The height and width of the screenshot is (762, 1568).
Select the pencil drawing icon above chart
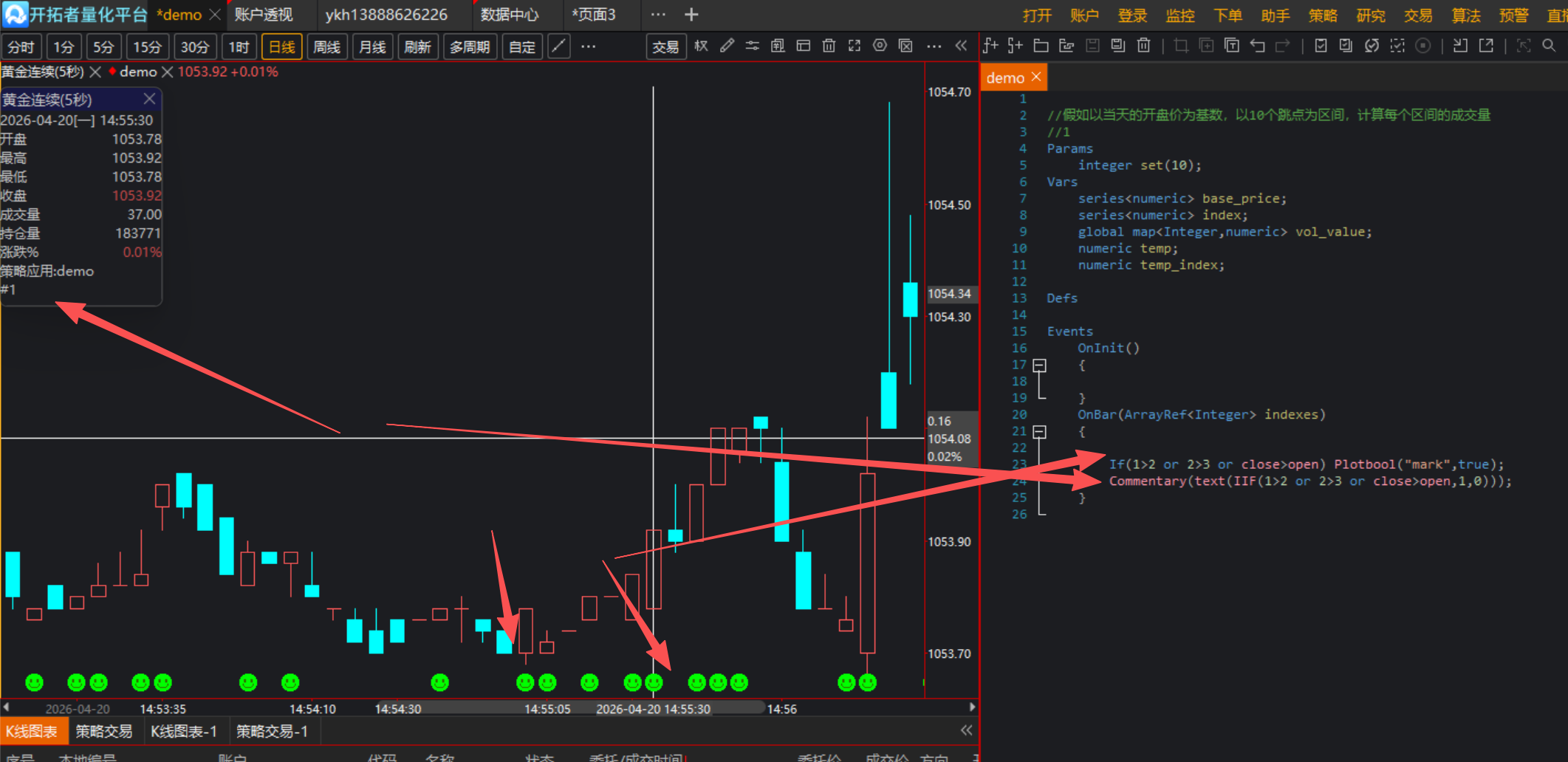727,46
